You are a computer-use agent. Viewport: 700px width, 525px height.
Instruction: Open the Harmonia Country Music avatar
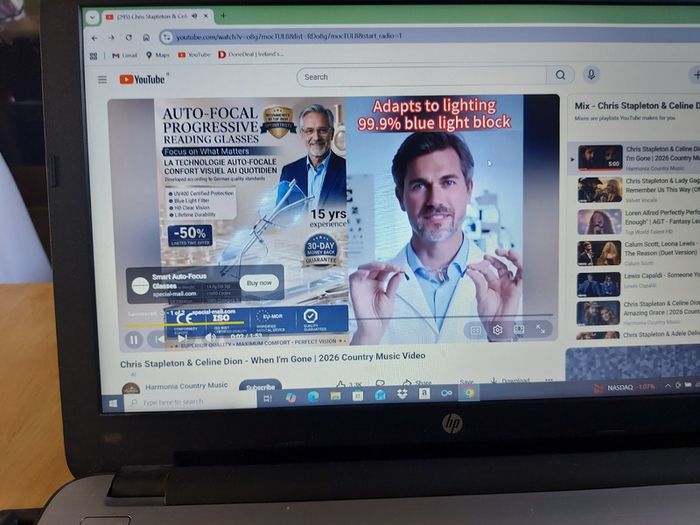[130, 388]
